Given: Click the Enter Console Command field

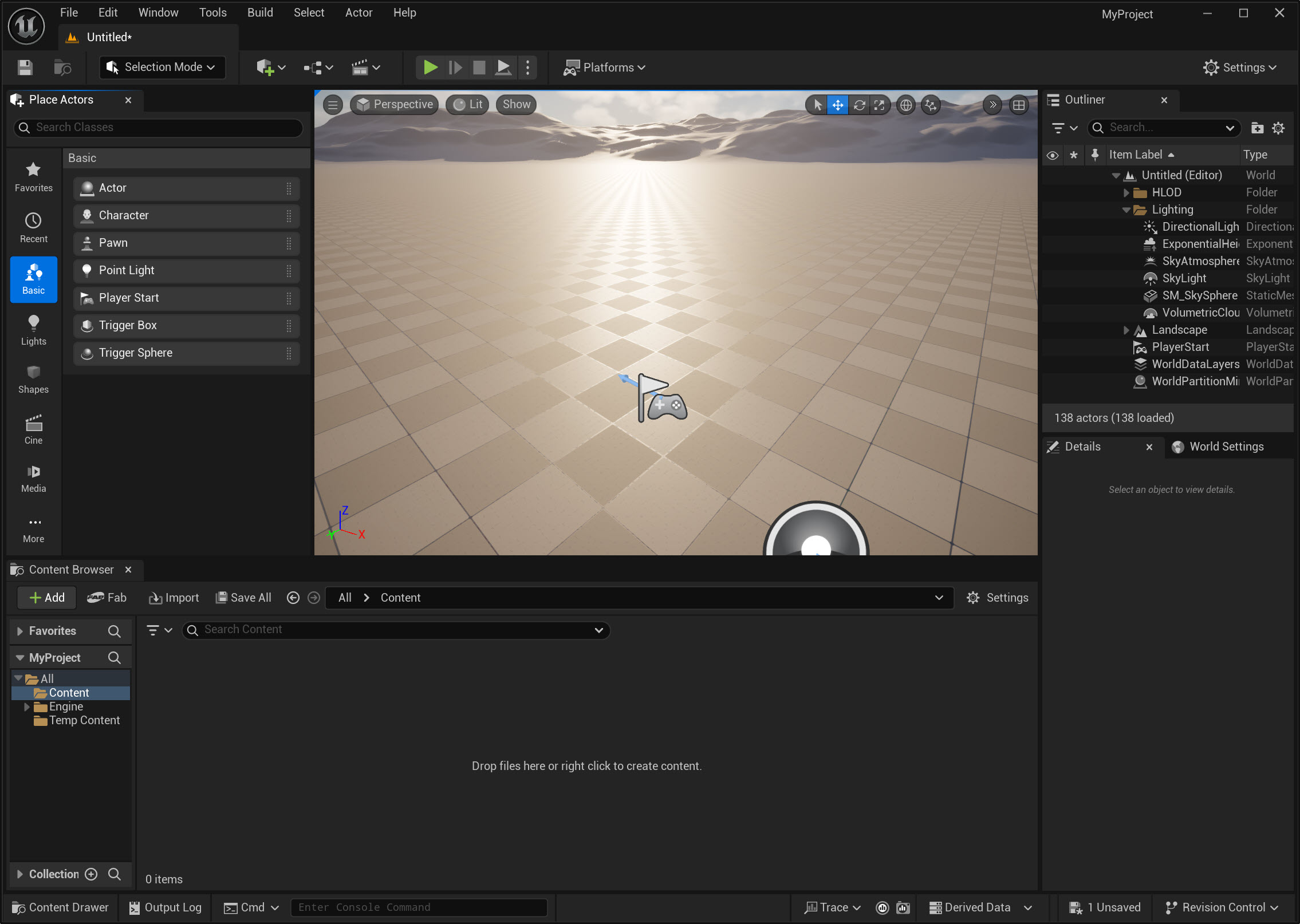Looking at the screenshot, I should point(418,907).
